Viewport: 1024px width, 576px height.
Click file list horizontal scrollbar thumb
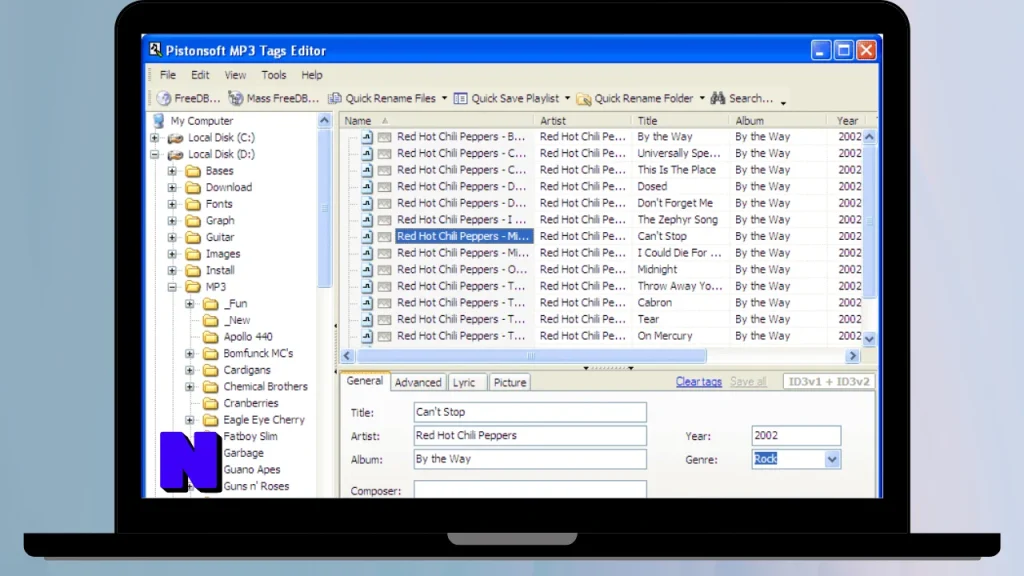click(531, 356)
